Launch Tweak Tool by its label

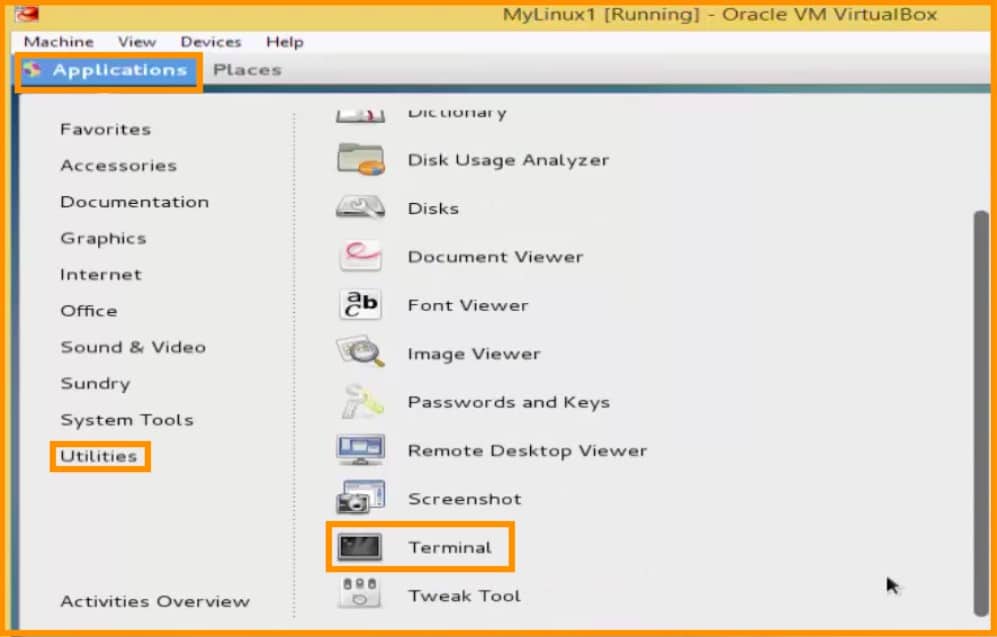click(464, 596)
